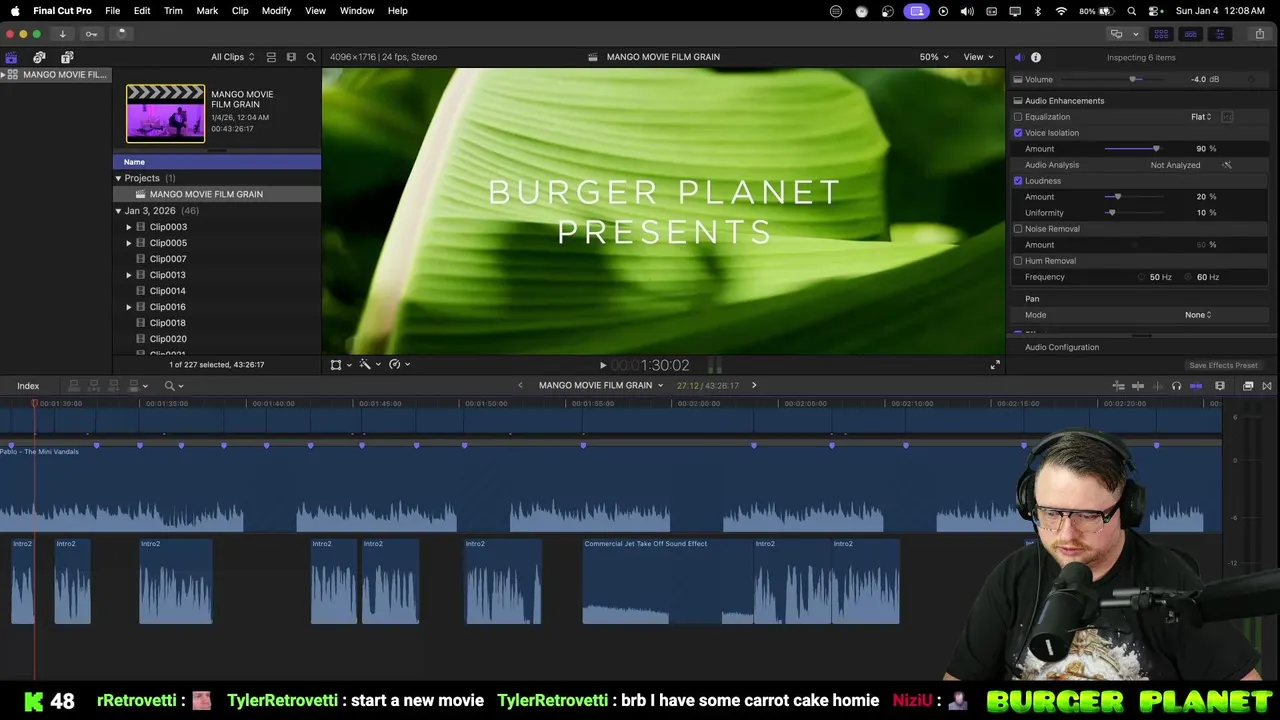
Task: Click the browser search magnifier icon
Action: click(x=311, y=57)
